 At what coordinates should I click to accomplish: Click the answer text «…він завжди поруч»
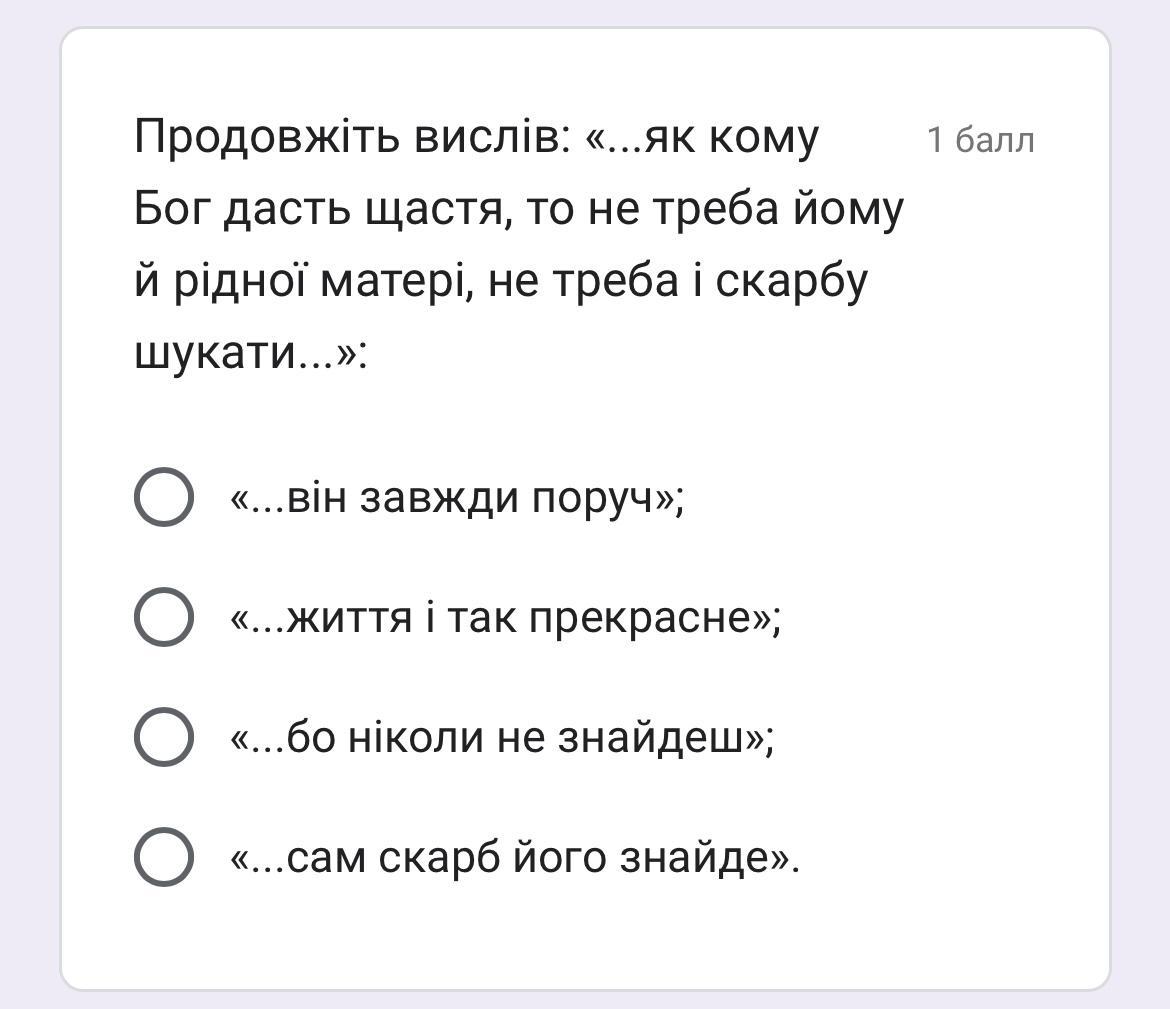tap(457, 499)
